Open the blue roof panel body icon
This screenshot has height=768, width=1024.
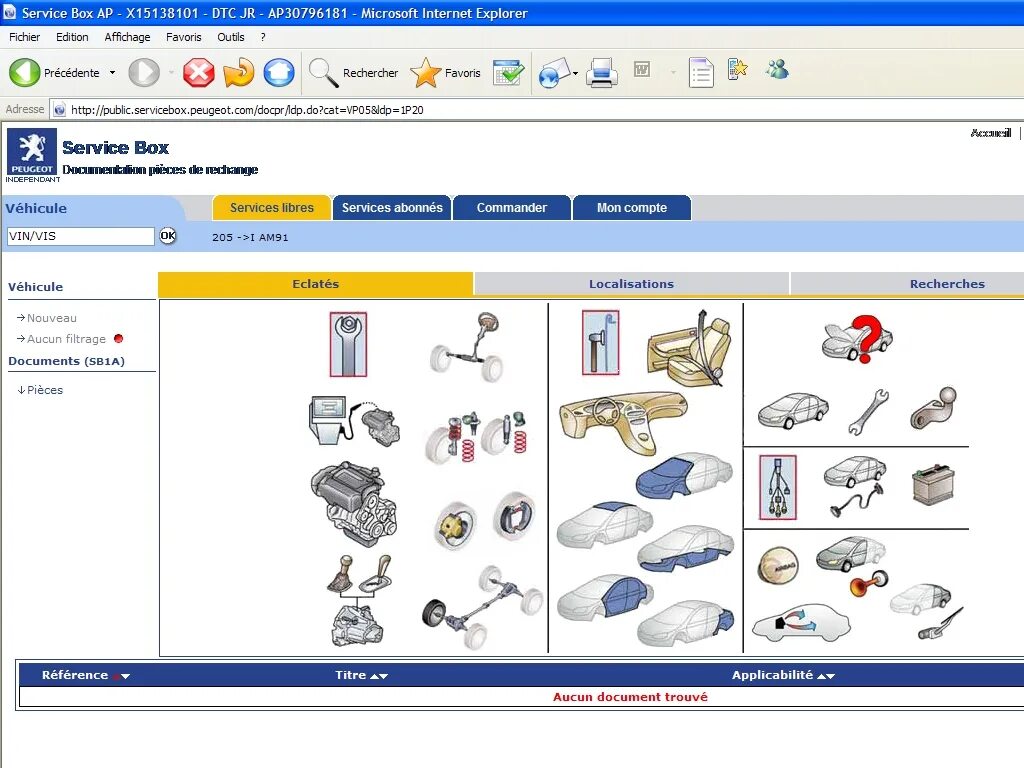[605, 525]
